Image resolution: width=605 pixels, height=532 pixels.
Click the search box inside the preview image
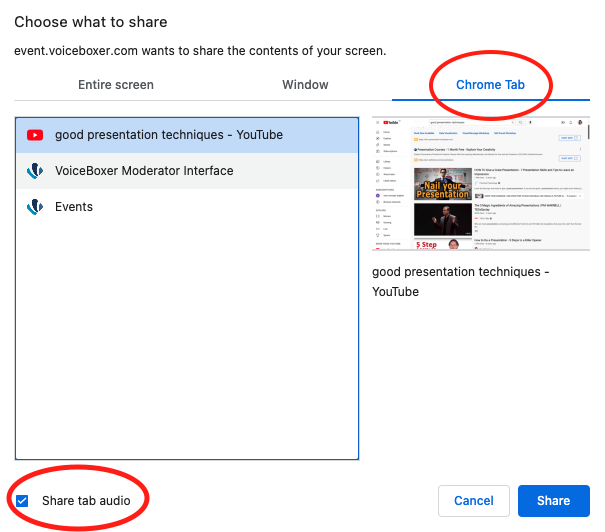471,122
